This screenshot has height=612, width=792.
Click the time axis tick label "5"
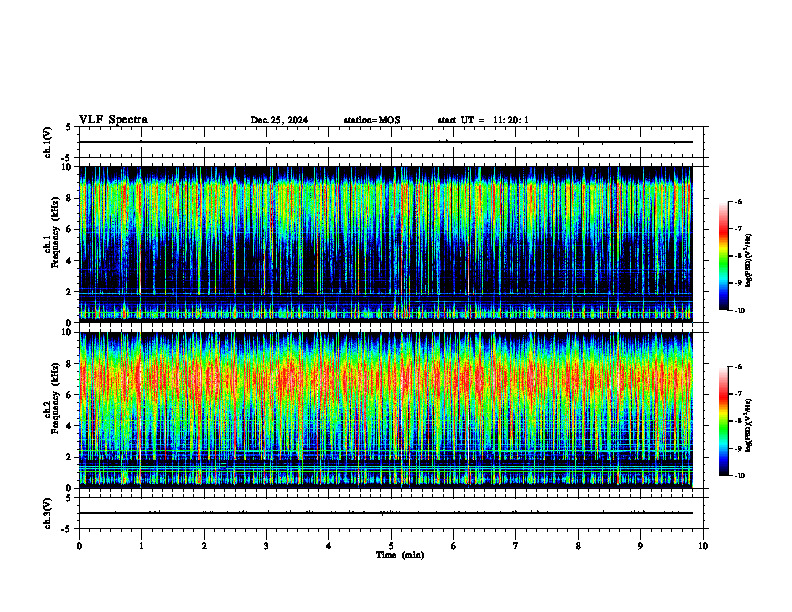[391, 546]
